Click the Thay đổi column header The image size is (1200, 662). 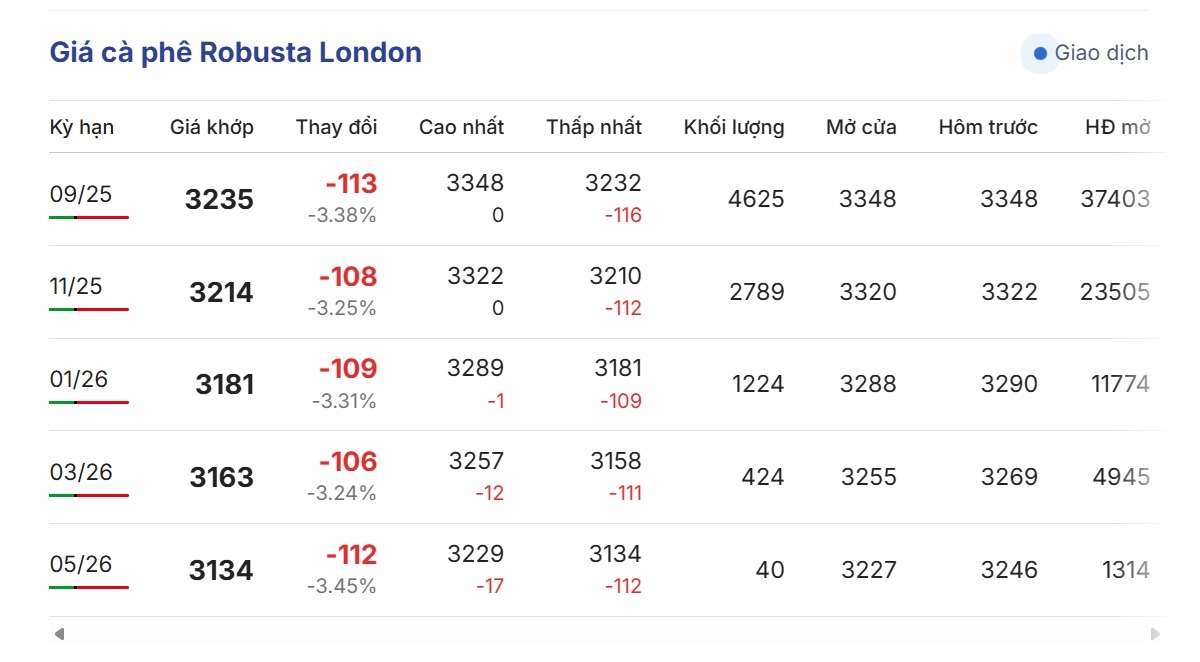point(337,127)
